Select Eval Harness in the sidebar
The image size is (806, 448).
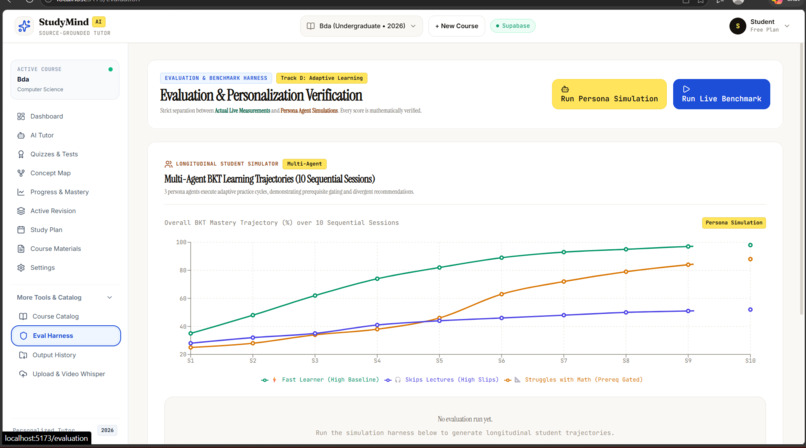pyautogui.click(x=66, y=336)
